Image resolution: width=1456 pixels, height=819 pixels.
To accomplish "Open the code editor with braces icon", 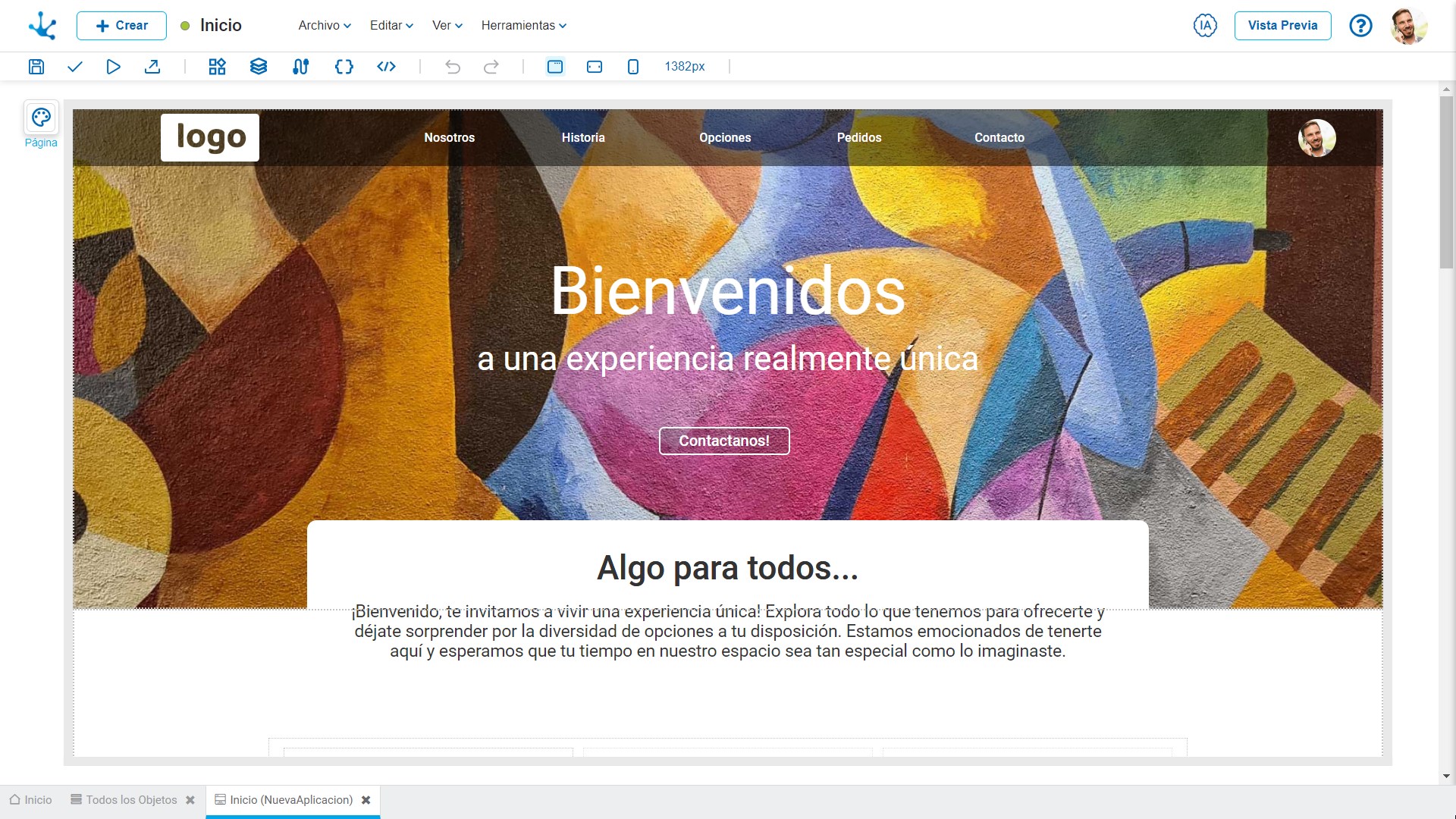I will (344, 67).
